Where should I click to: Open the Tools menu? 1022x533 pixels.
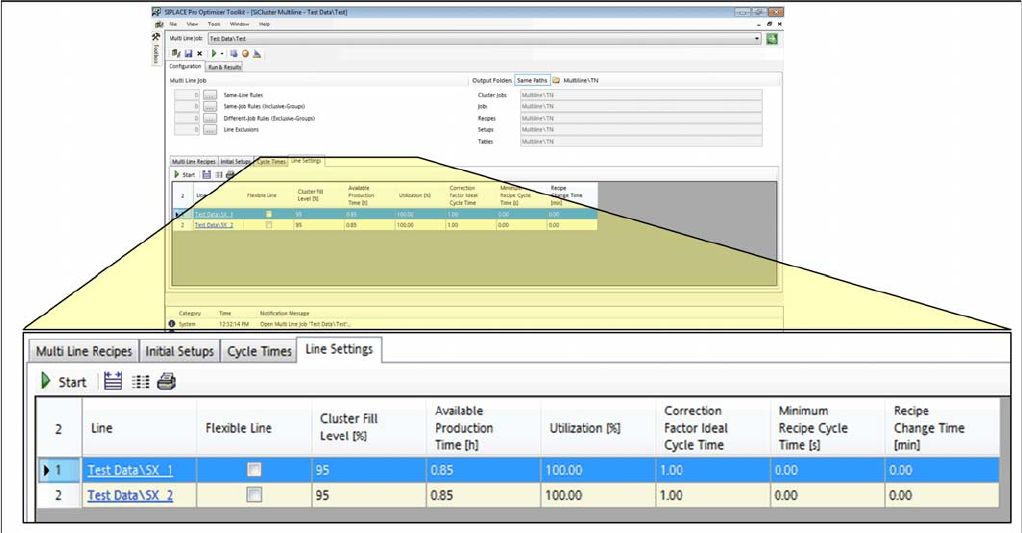click(214, 23)
